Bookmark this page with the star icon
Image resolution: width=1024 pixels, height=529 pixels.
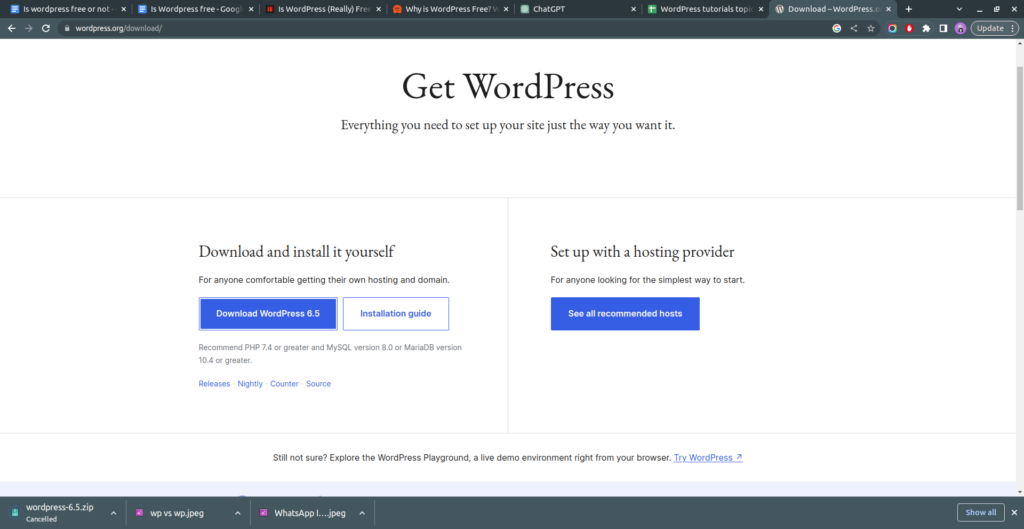[x=871, y=28]
